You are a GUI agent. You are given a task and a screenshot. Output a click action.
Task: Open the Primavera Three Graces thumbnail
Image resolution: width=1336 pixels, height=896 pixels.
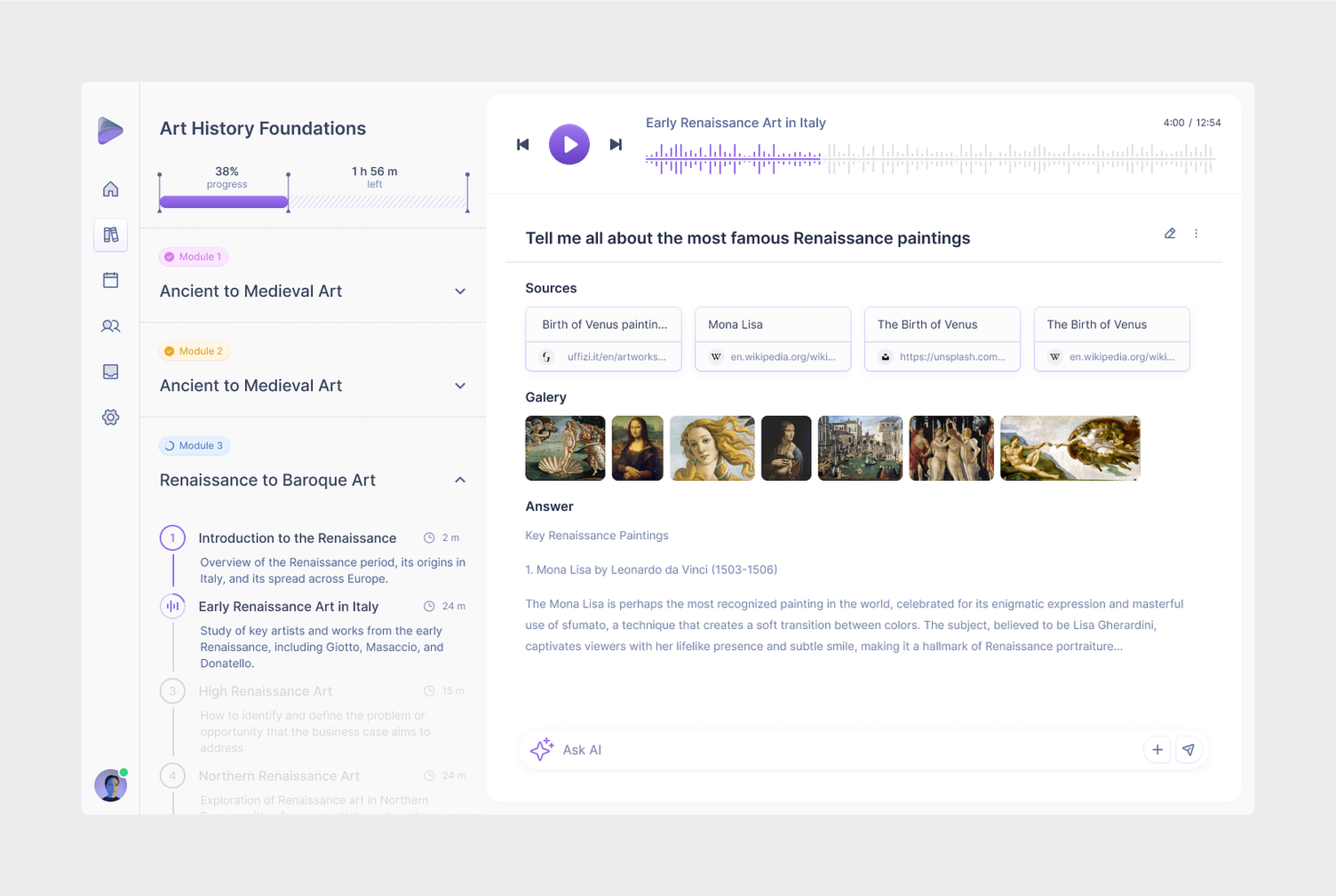pos(951,448)
